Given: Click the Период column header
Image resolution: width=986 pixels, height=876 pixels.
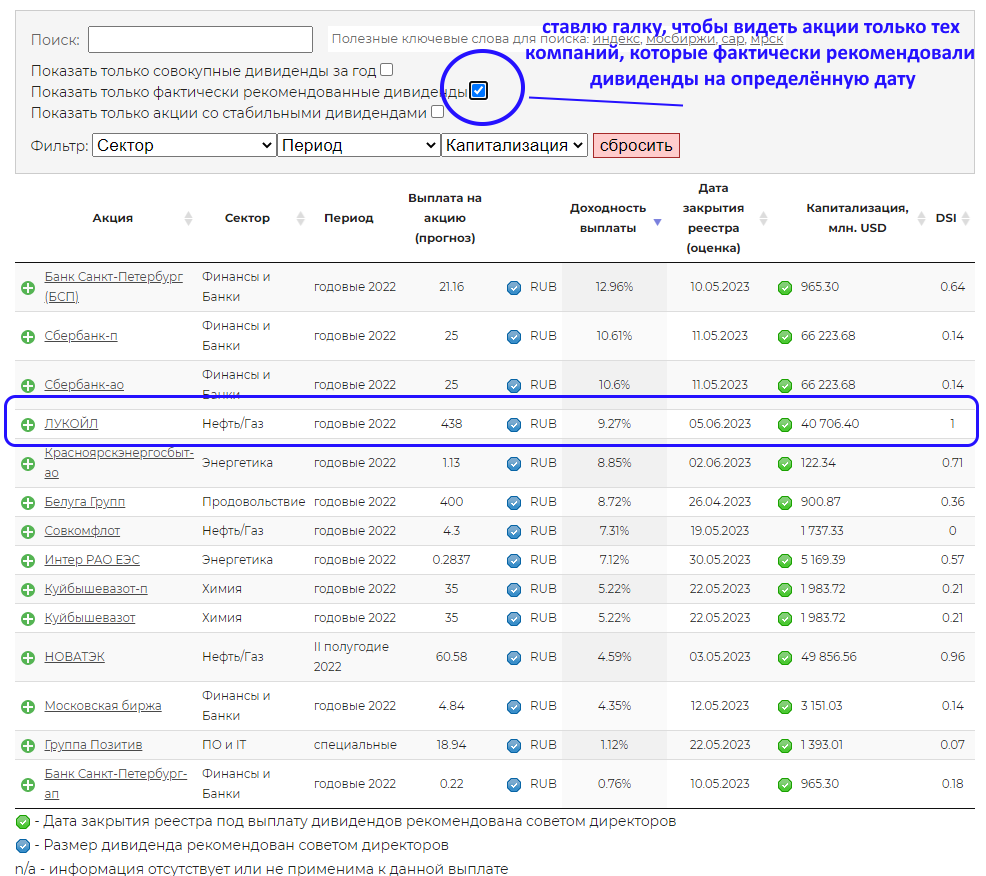Looking at the screenshot, I should pos(348,218).
